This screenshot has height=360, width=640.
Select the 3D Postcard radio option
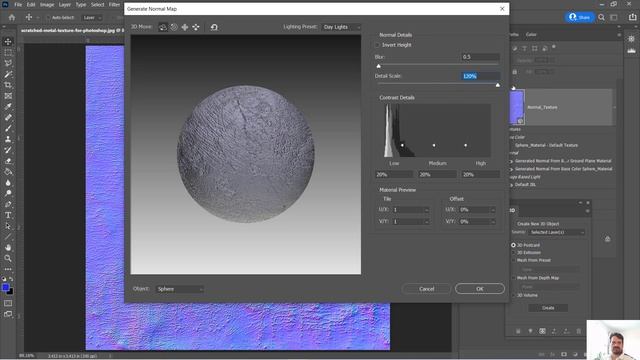click(513, 245)
